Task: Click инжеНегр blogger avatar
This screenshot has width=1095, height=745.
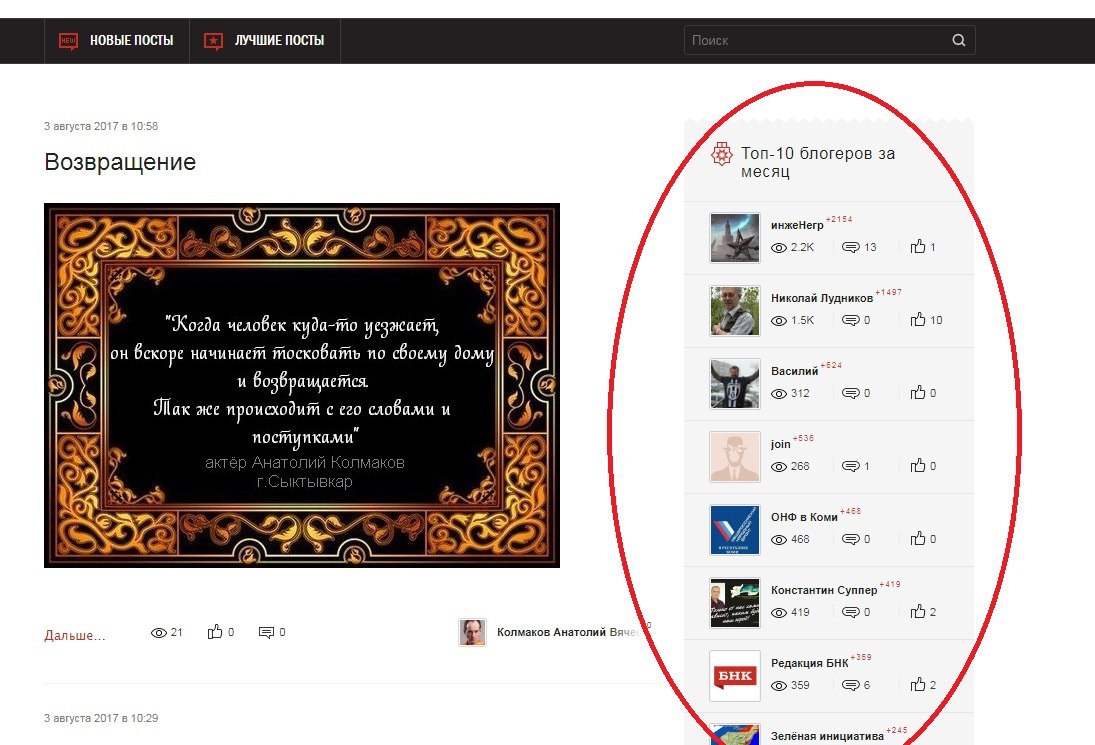Action: (x=734, y=238)
